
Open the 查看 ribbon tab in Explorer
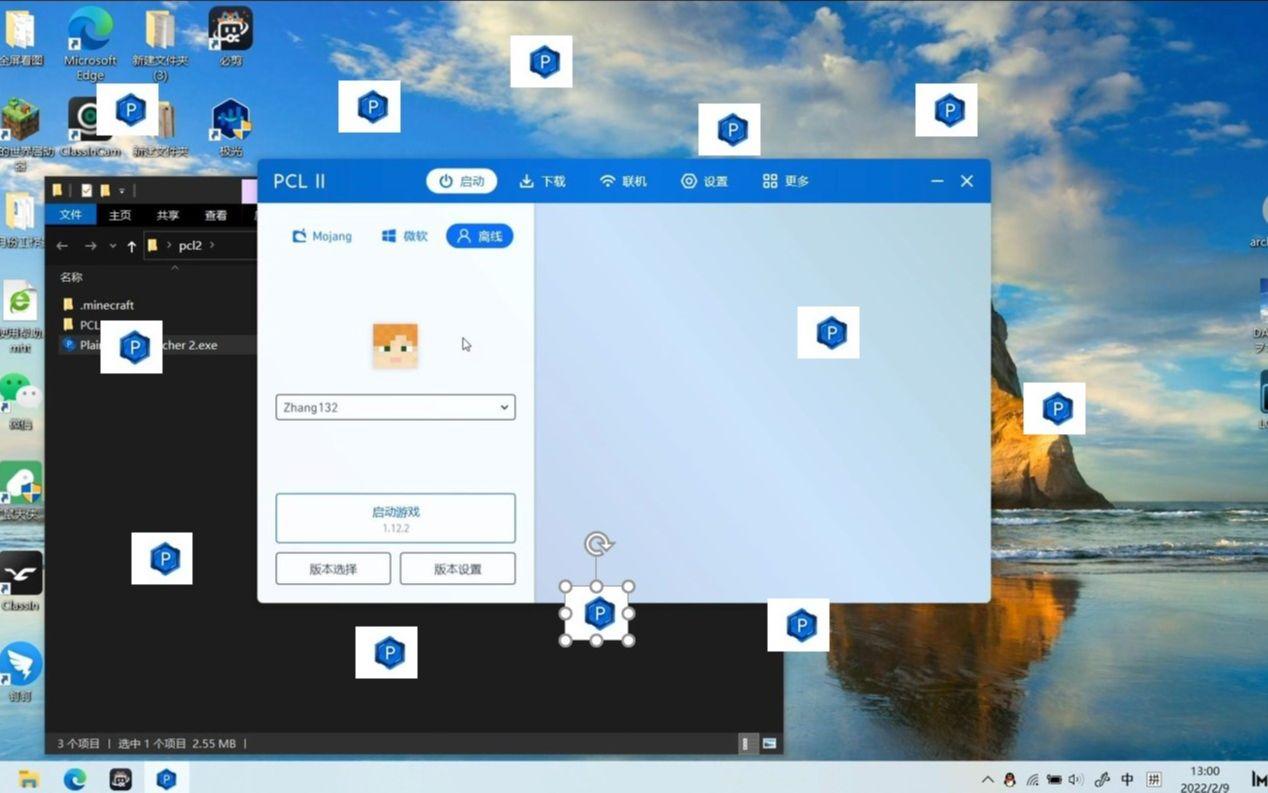click(x=216, y=215)
